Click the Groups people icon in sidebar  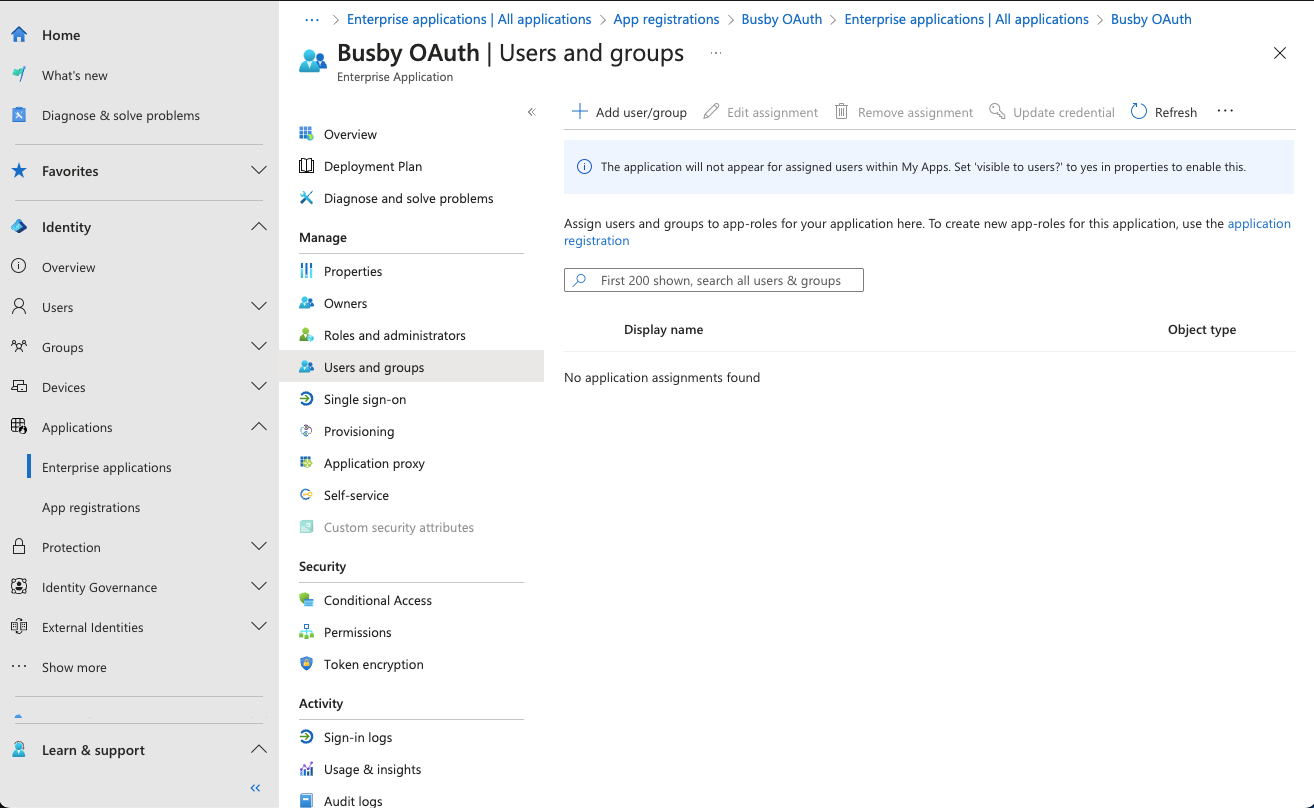coord(19,347)
